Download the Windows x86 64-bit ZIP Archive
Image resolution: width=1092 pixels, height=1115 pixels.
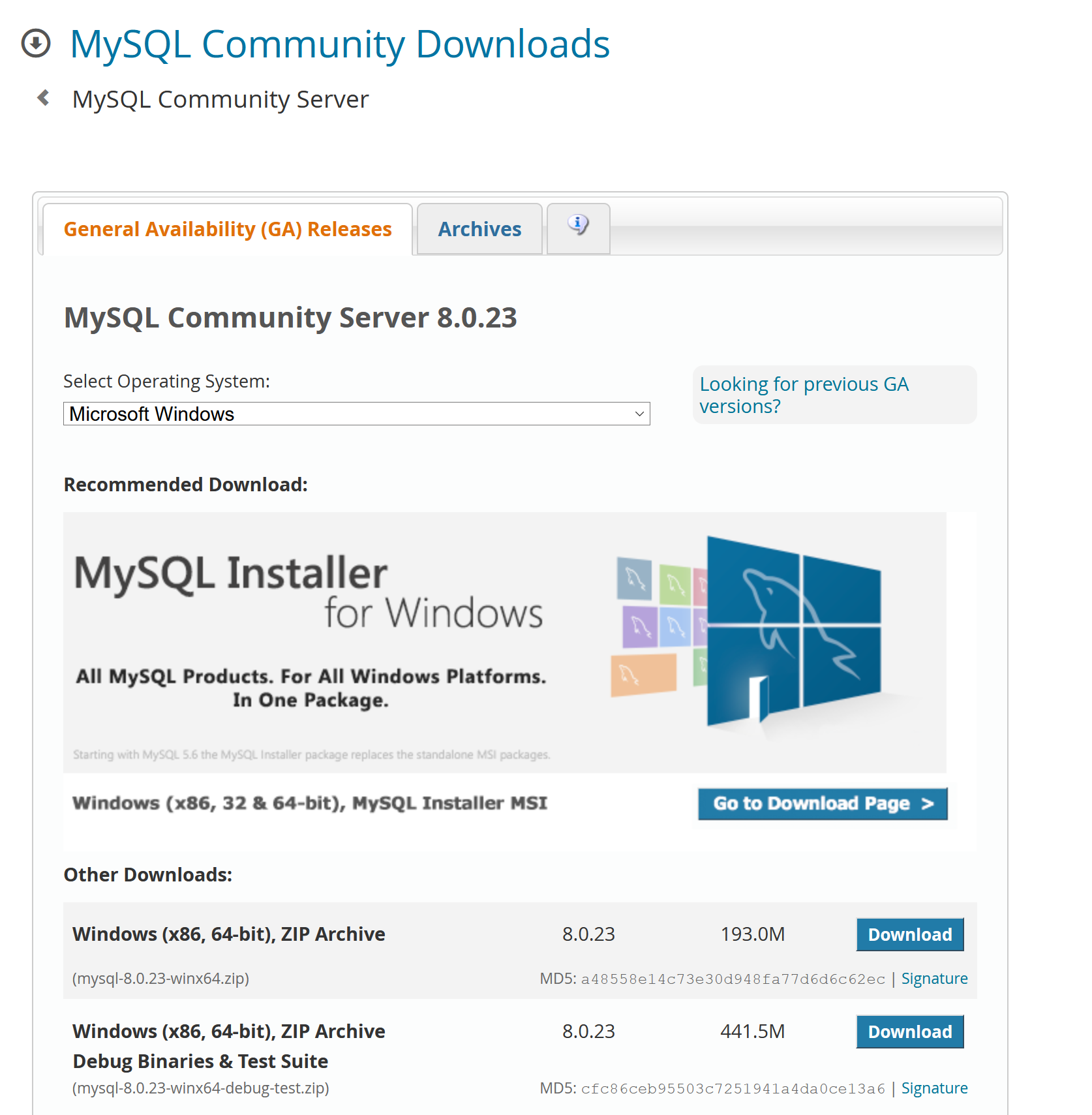click(909, 934)
